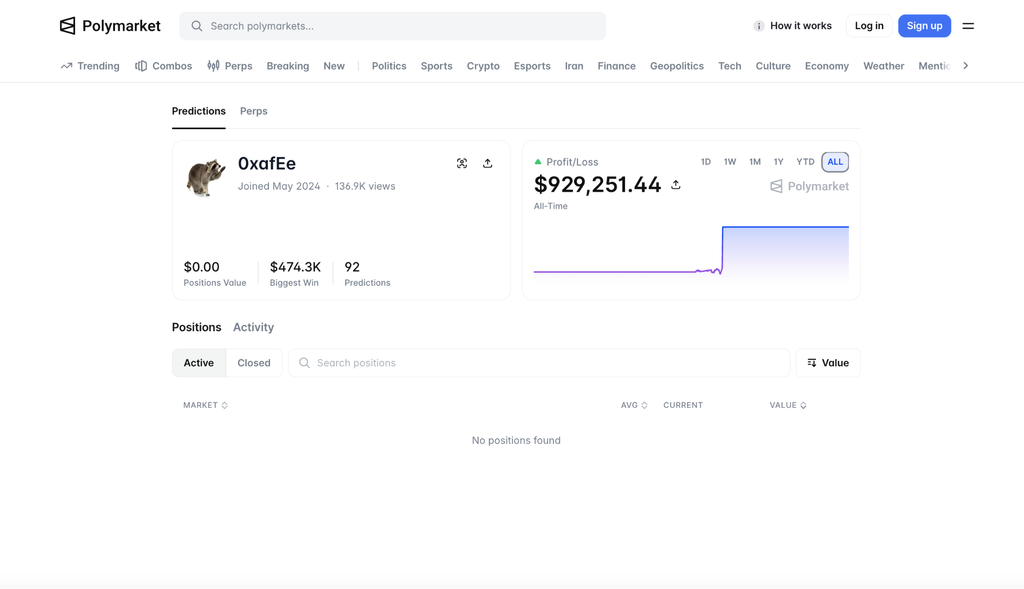Sort positions by Avg column
This screenshot has width=1024, height=589.
click(x=634, y=406)
